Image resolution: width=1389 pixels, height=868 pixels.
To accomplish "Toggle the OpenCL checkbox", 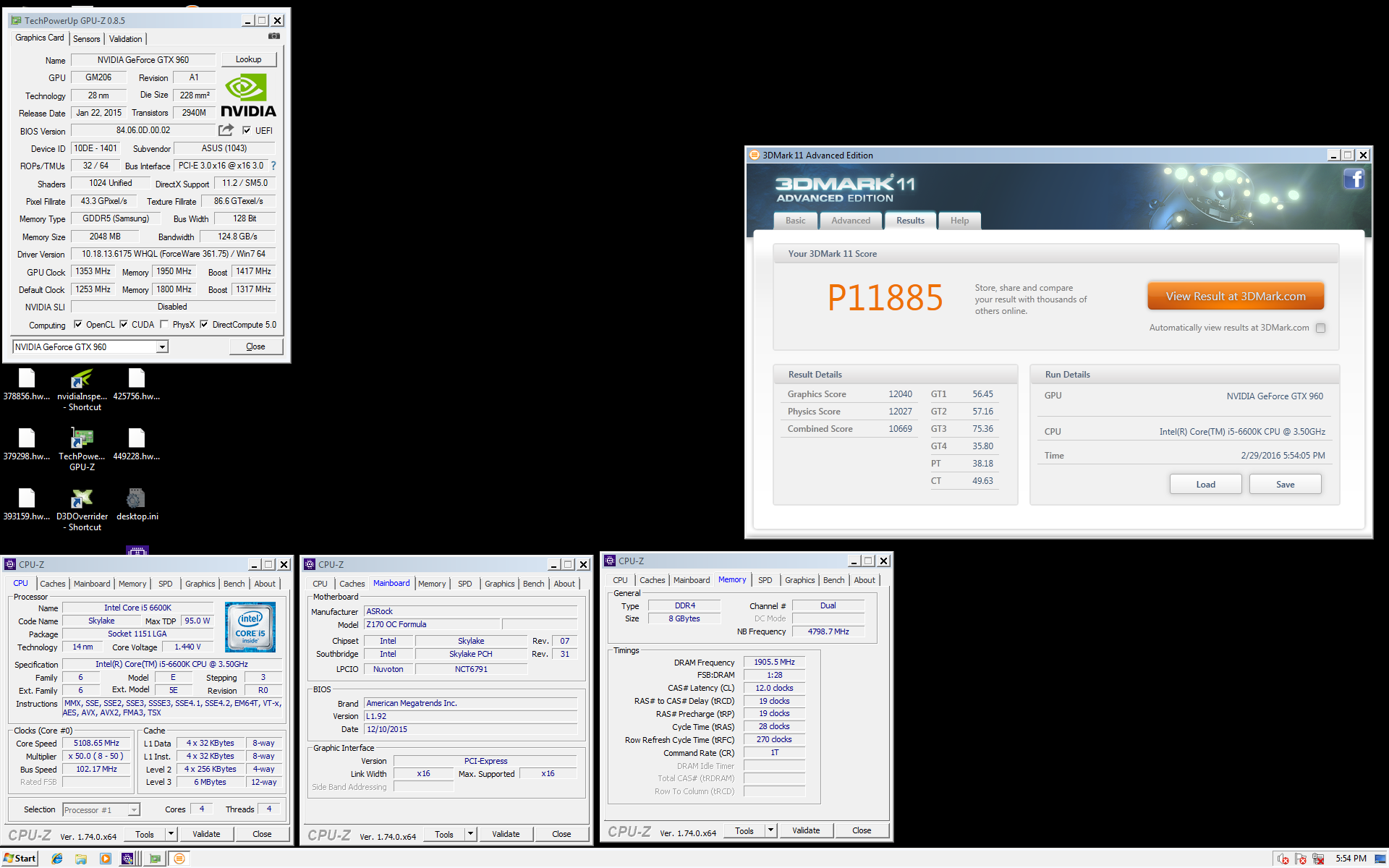I will coord(78,325).
